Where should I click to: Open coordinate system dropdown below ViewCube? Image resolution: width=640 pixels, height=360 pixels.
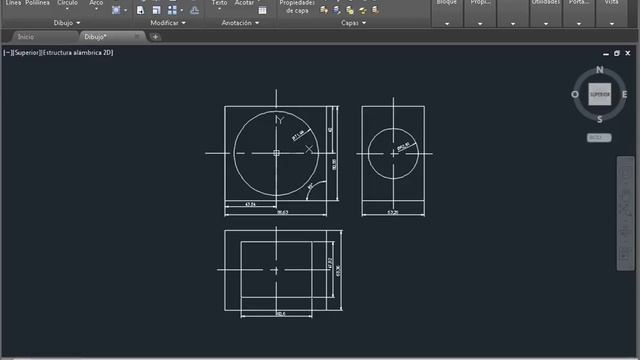[599, 138]
